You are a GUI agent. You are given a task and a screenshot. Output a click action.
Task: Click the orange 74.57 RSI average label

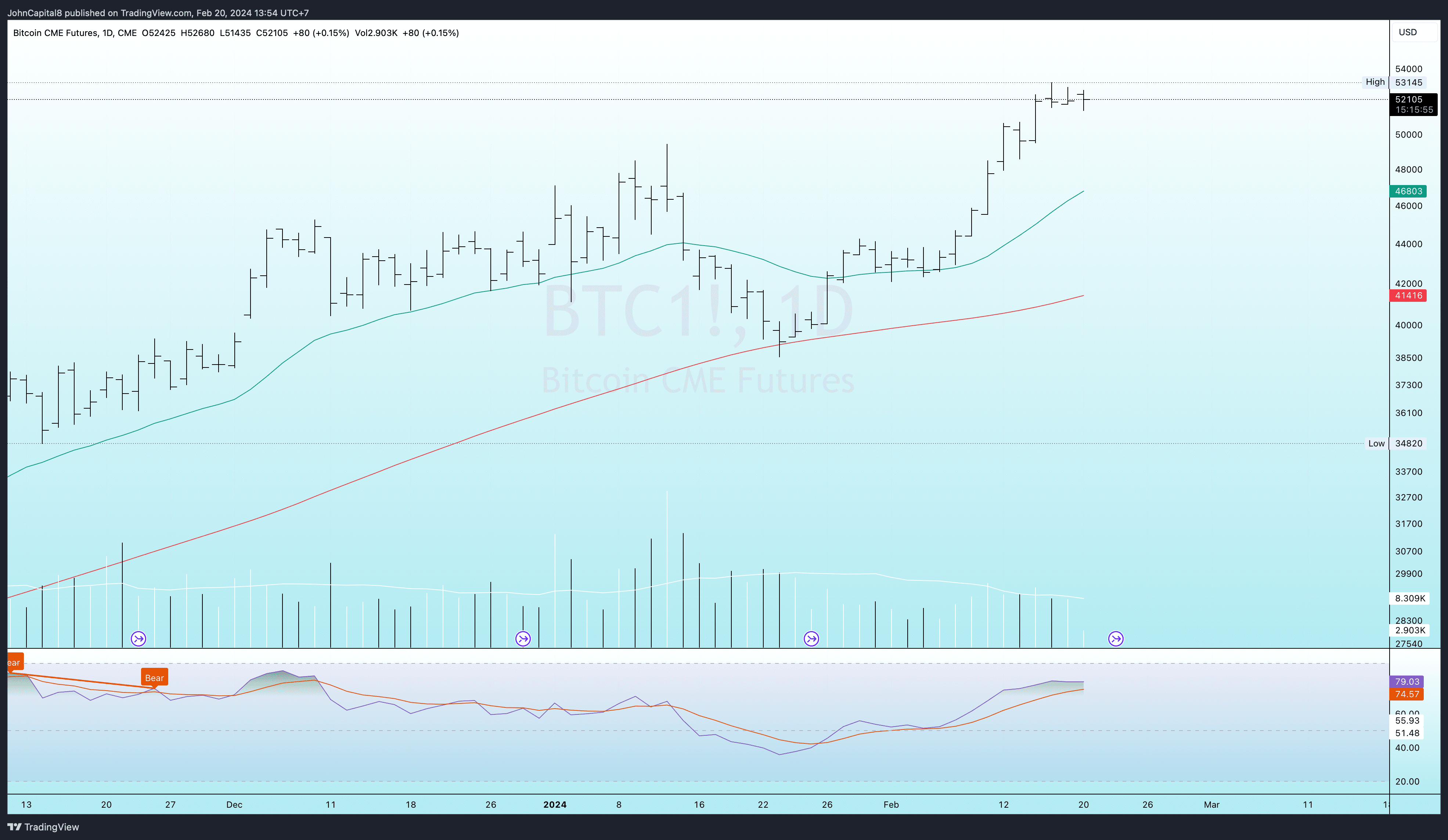(1406, 694)
